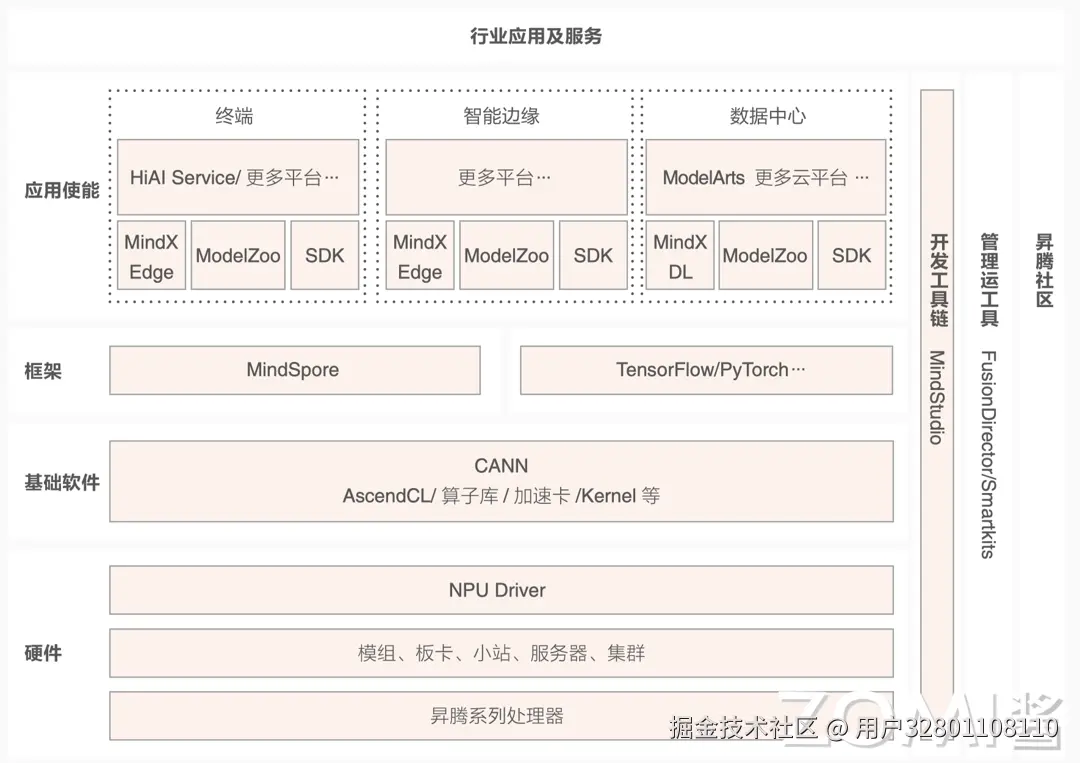1080x763 pixels.
Task: Click the vertical 管理运工具 label
Action: [990, 280]
